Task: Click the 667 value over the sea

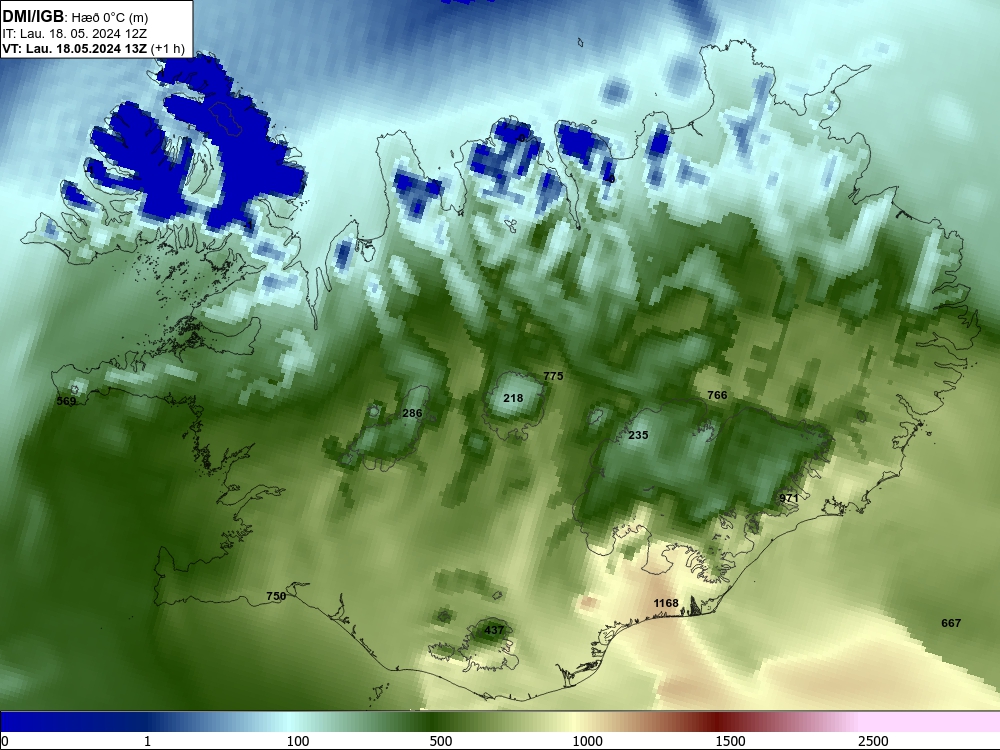Action: pyautogui.click(x=950, y=623)
